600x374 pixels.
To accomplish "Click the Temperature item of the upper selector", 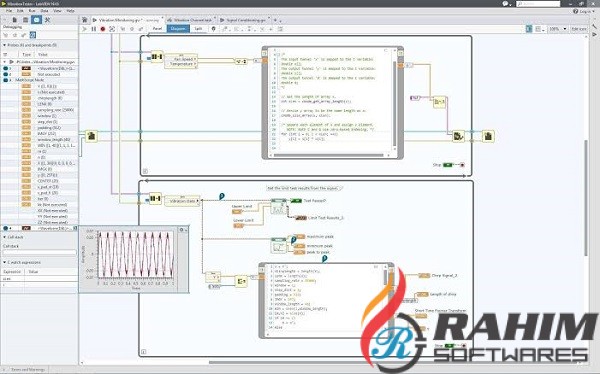I will coord(181,64).
